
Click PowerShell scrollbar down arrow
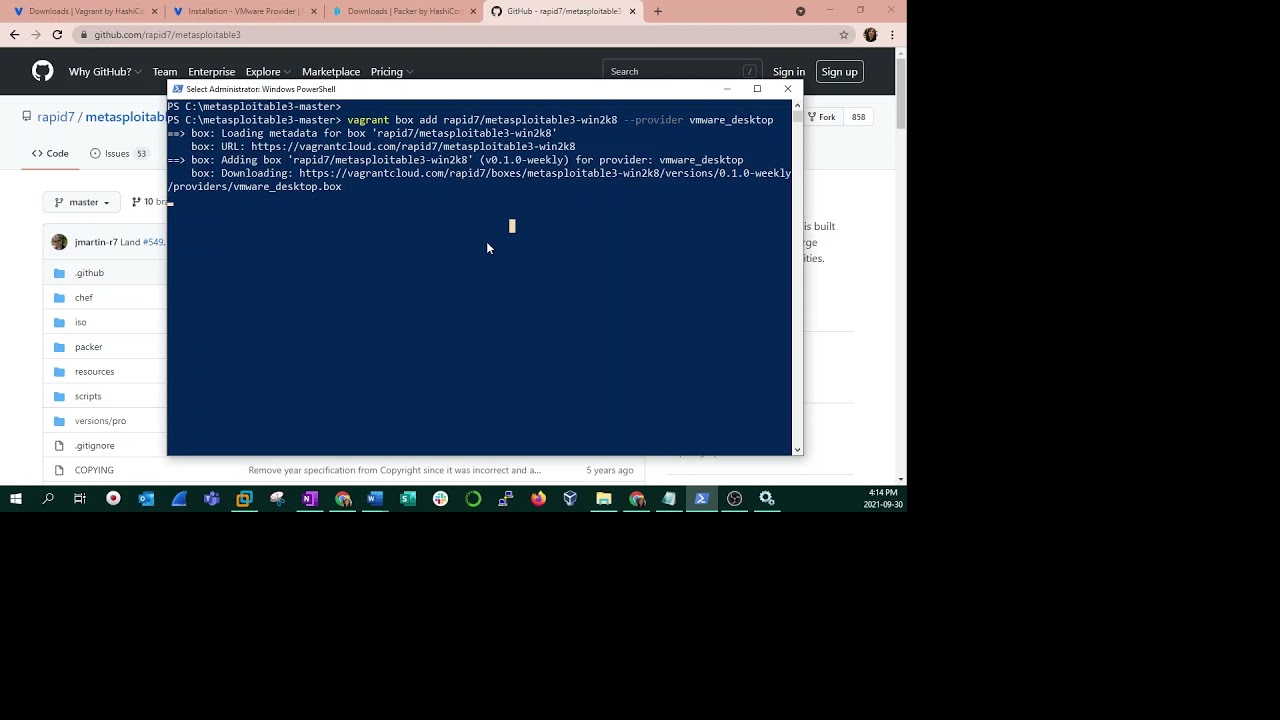point(797,450)
